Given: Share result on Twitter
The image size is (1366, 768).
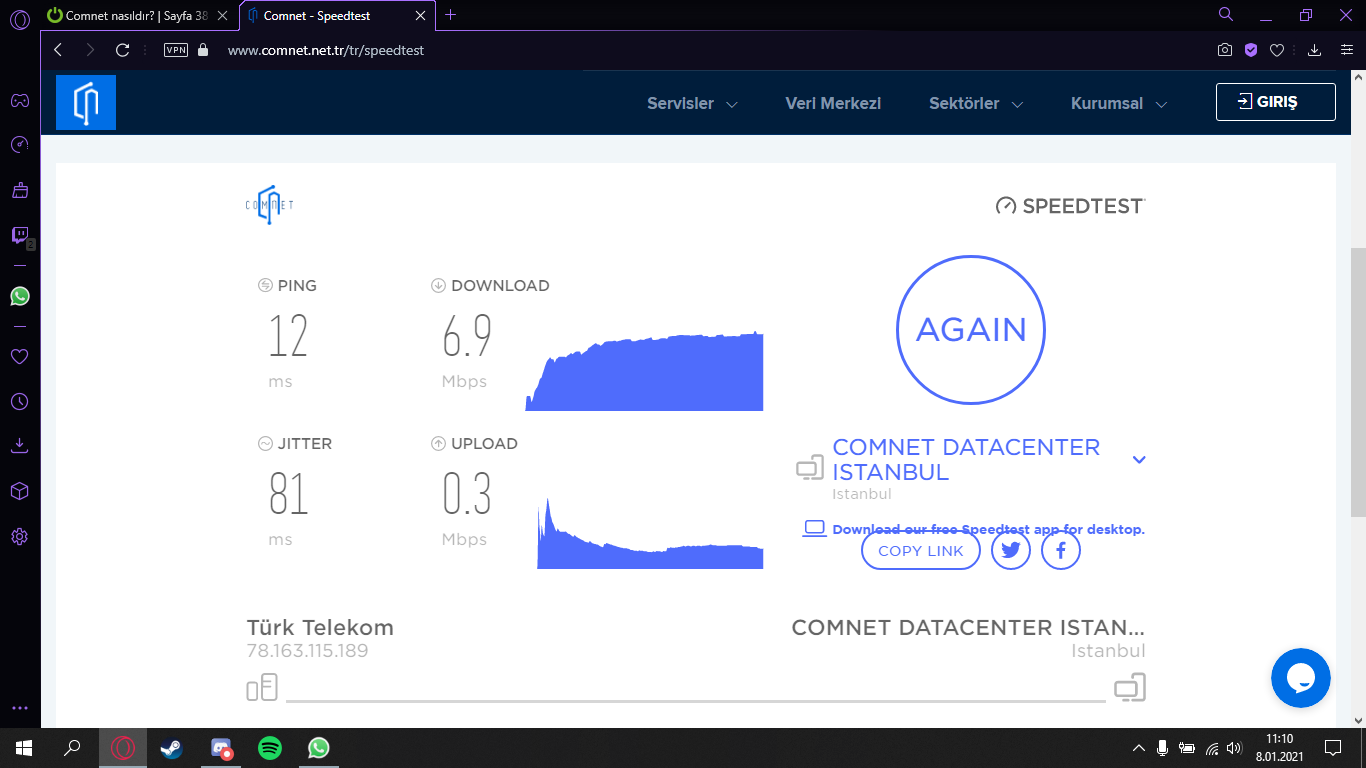Looking at the screenshot, I should pyautogui.click(x=1011, y=550).
